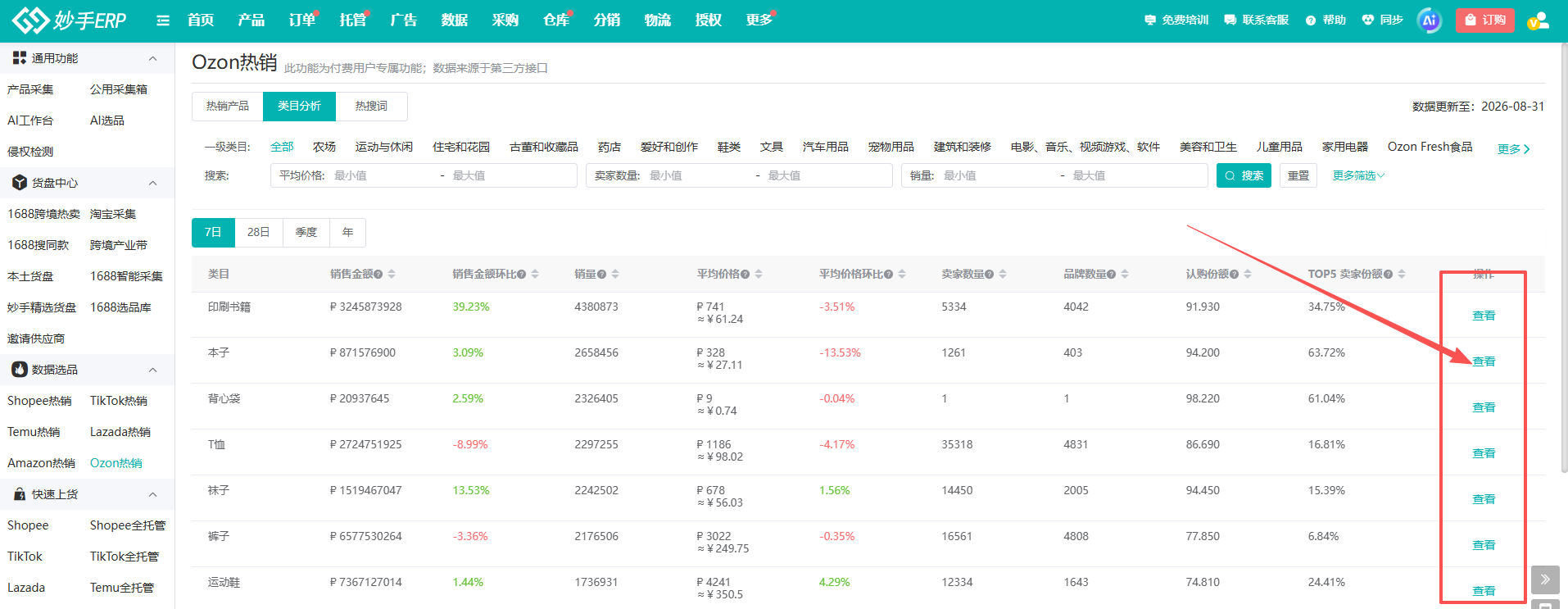
Task: Open the user avatar icon
Action: point(1538,20)
